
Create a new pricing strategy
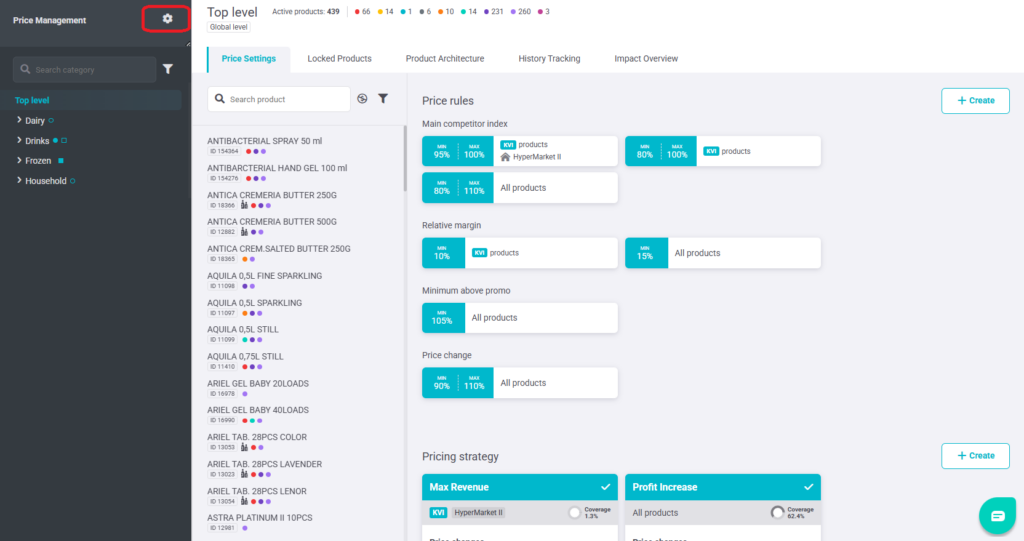pyautogui.click(x=975, y=456)
